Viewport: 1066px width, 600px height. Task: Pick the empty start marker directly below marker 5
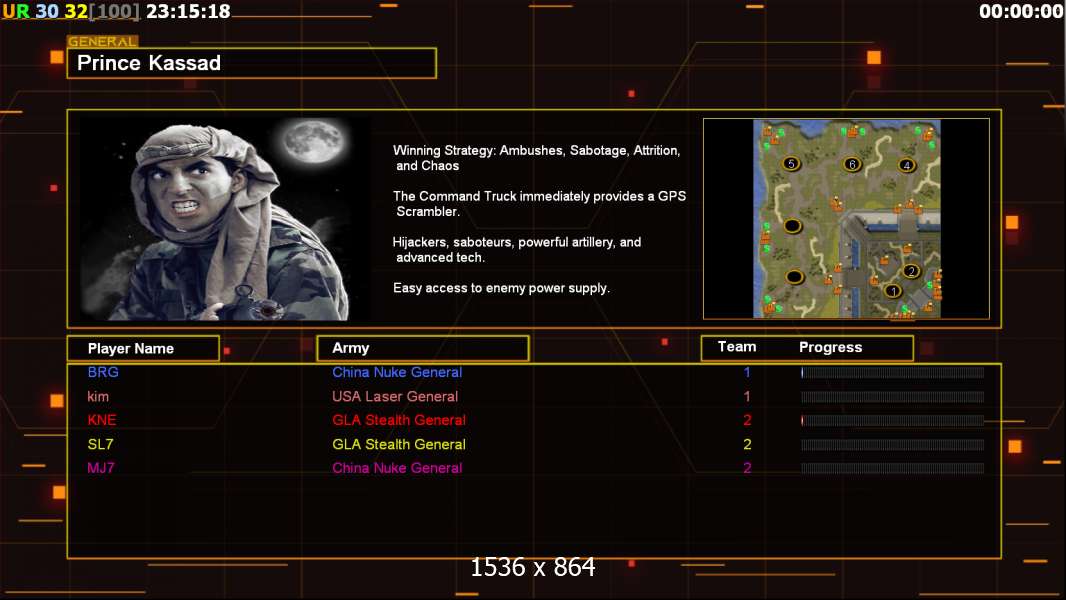792,226
